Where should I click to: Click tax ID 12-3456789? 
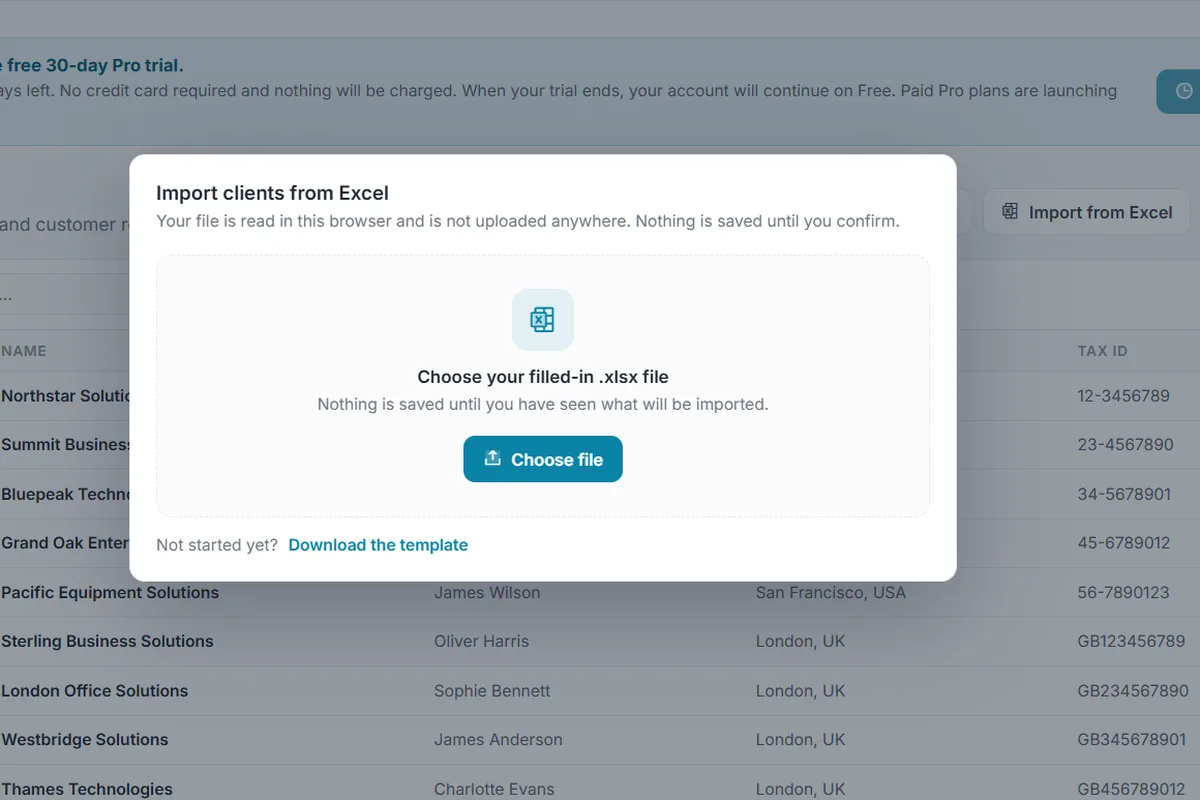coord(1123,395)
